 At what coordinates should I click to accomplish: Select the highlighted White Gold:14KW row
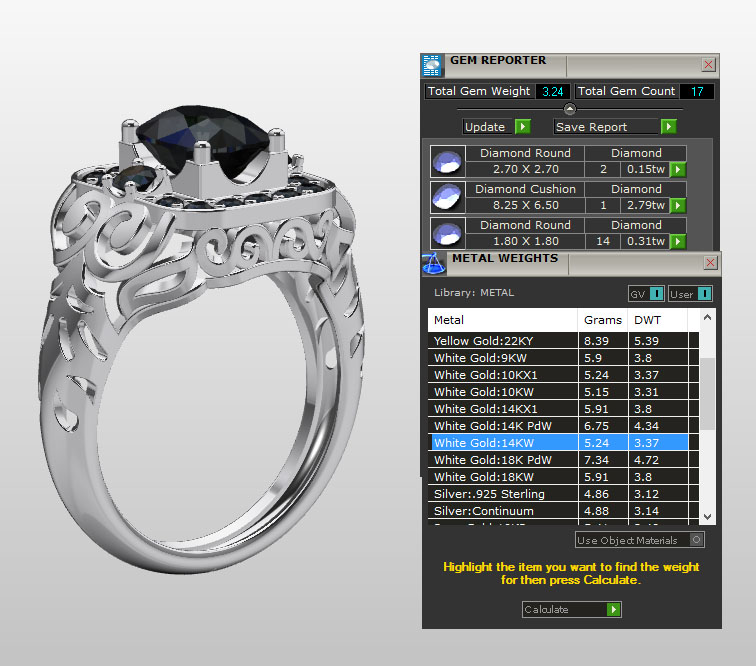[x=563, y=443]
